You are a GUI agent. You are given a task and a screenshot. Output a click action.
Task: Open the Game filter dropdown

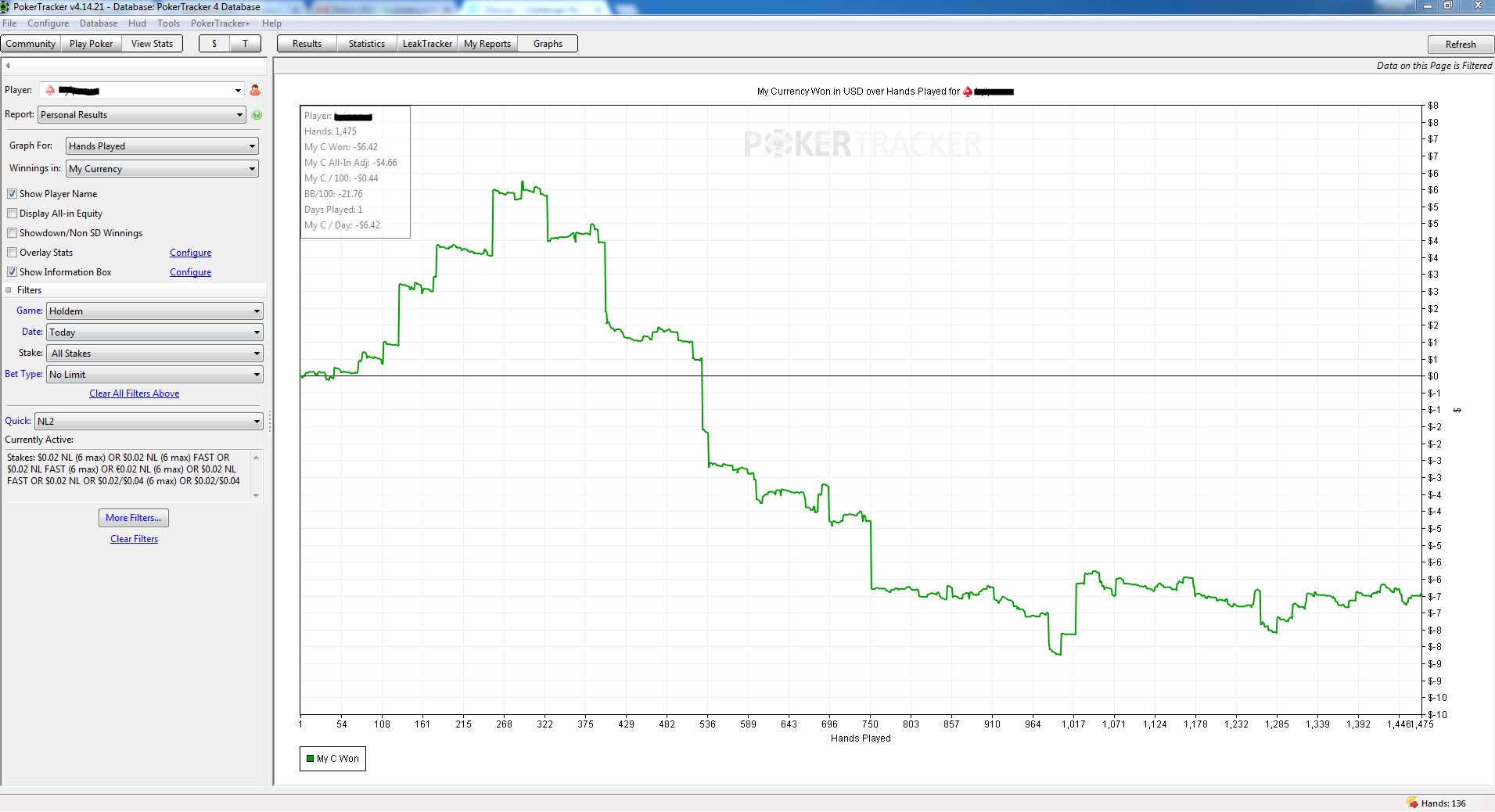pos(155,311)
